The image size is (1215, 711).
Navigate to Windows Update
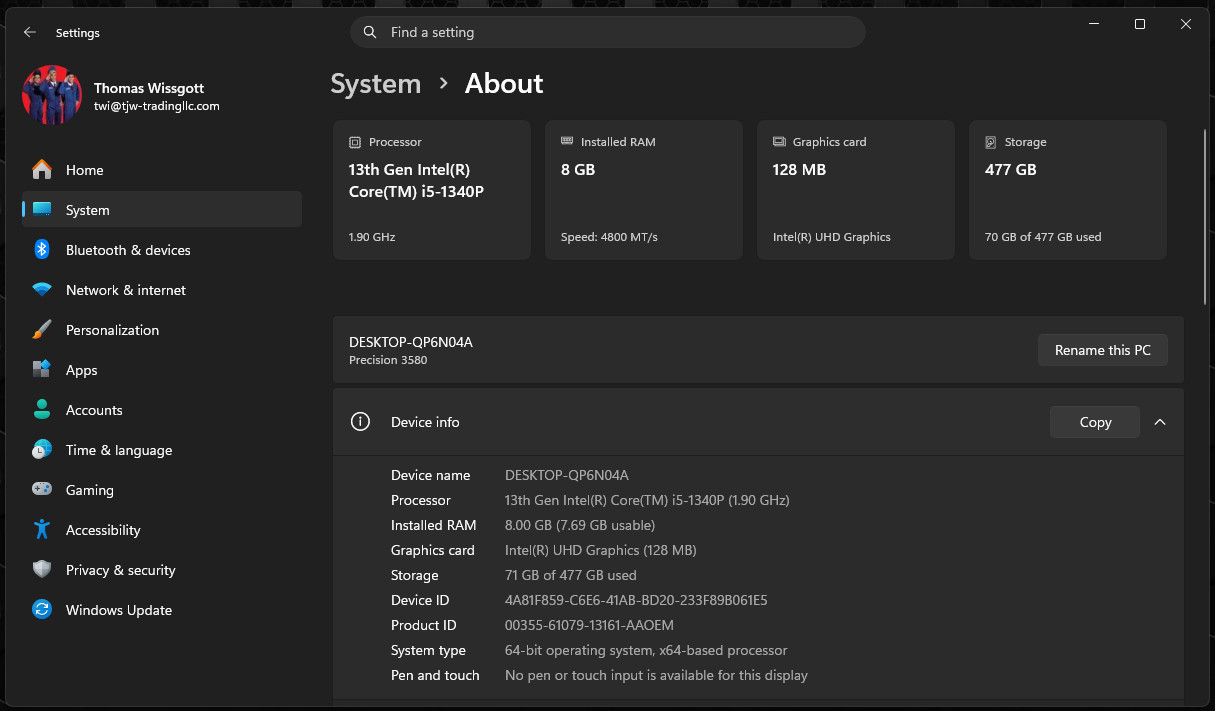(162, 610)
